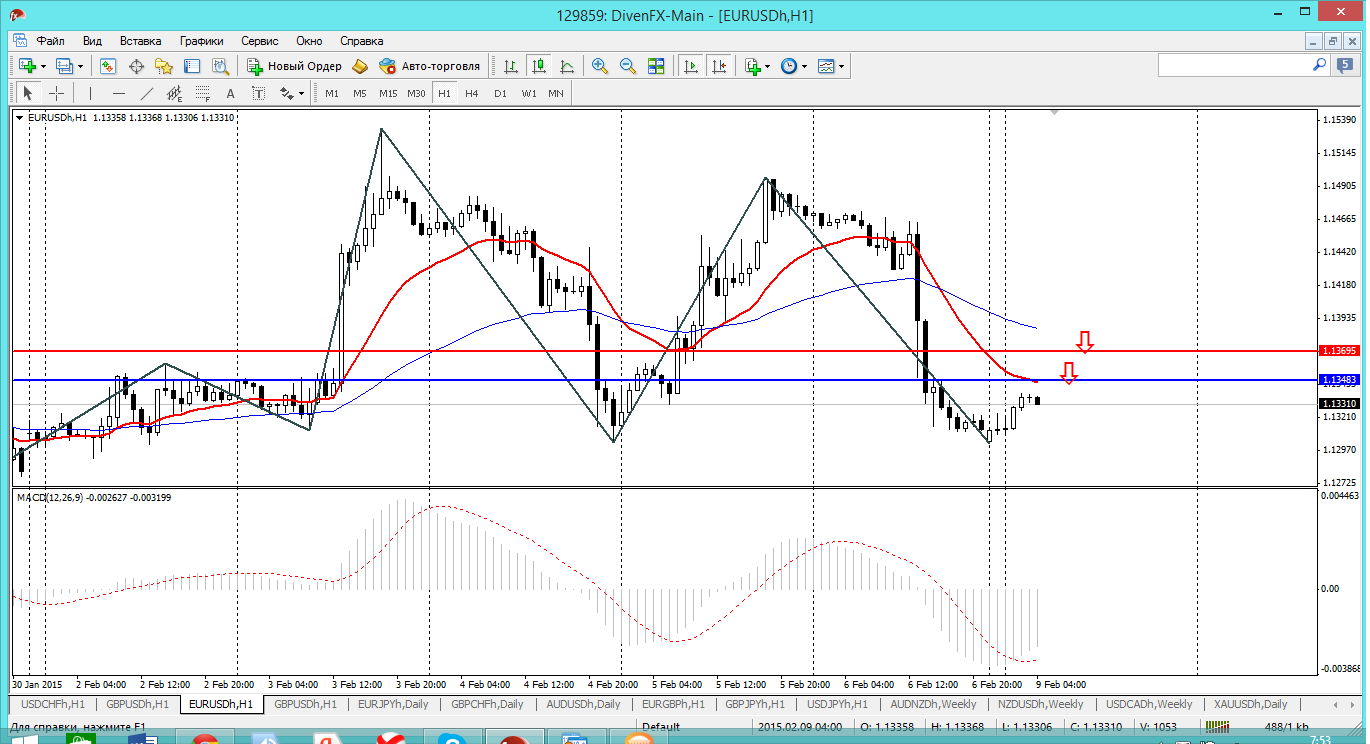Screen dimensions: 1370x744
Task: Open the Справка menu
Action: click(x=362, y=41)
